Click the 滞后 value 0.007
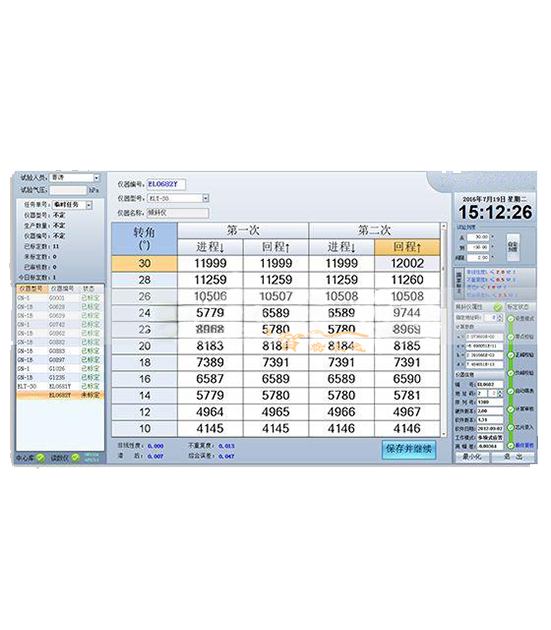 tap(156, 456)
